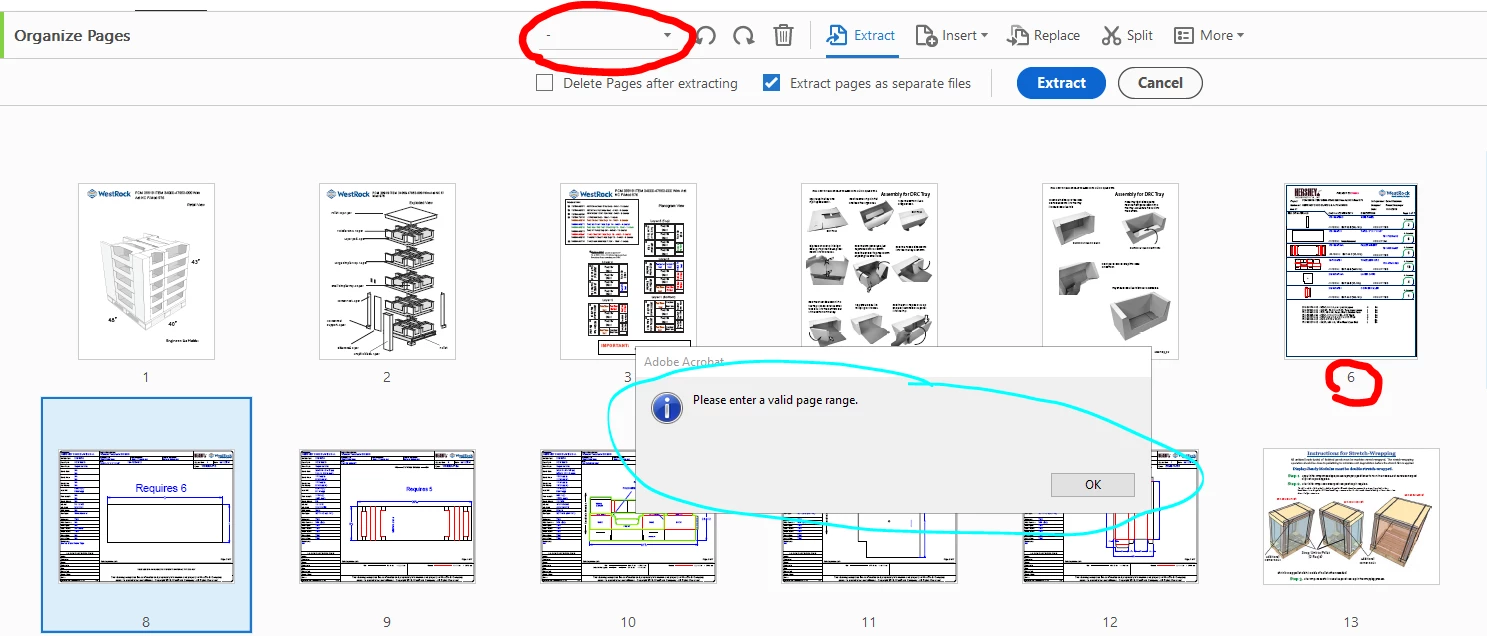
Task: Open the Insert dropdown menu
Action: click(x=951, y=36)
